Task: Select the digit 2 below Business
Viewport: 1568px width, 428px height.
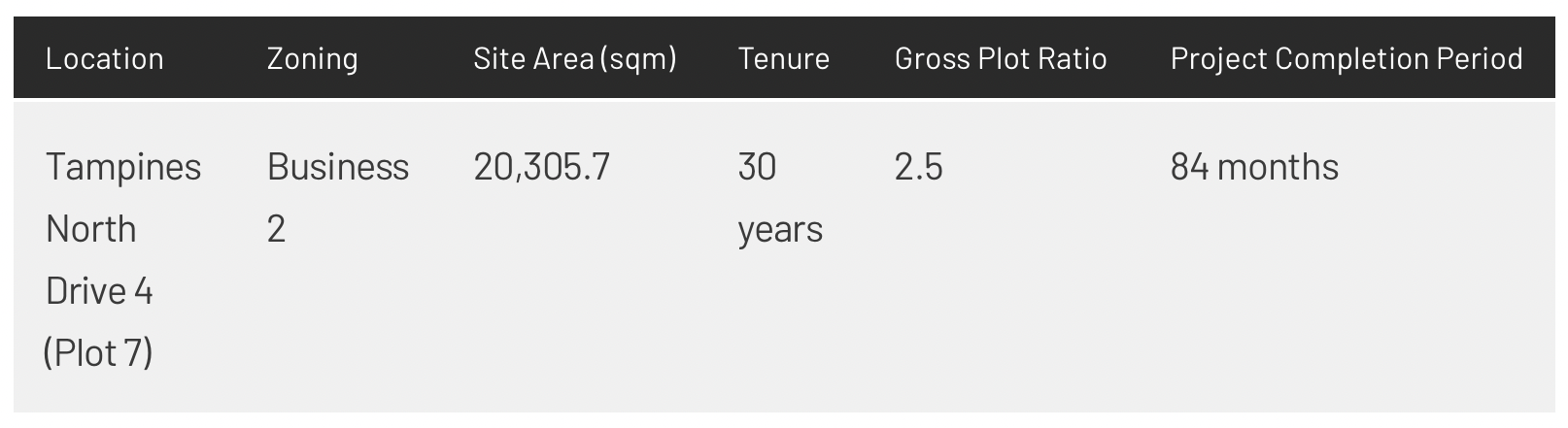Action: coord(276,229)
